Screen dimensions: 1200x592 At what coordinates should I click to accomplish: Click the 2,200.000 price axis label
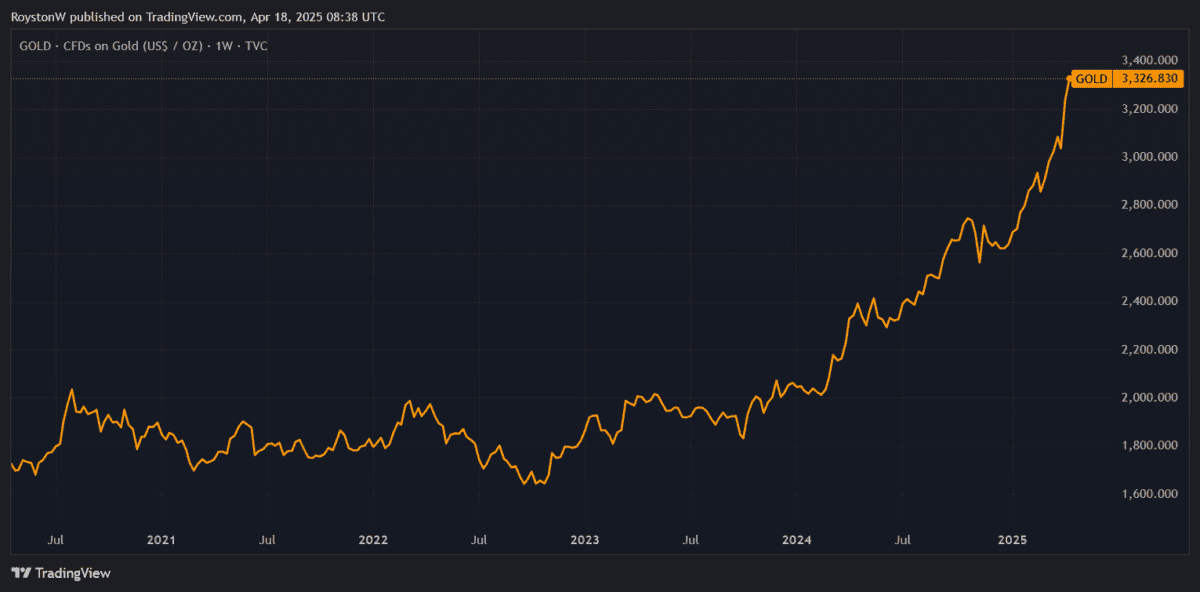click(1150, 350)
